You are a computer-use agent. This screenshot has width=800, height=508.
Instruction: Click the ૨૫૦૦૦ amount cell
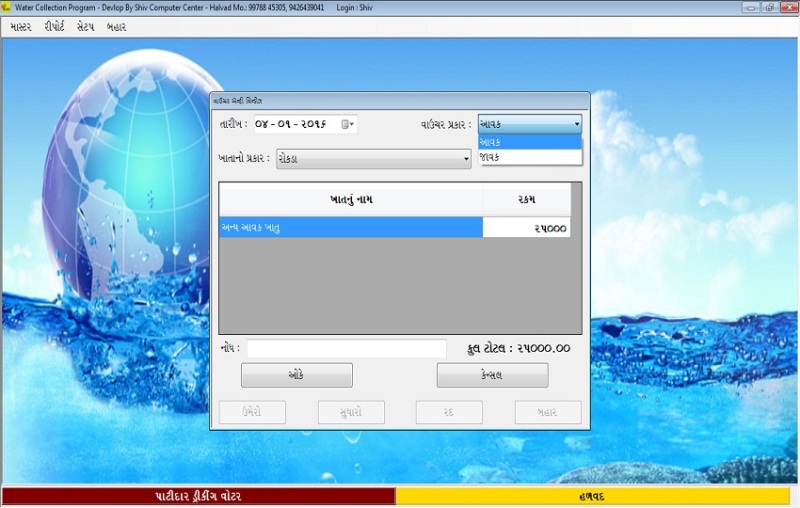click(x=527, y=228)
